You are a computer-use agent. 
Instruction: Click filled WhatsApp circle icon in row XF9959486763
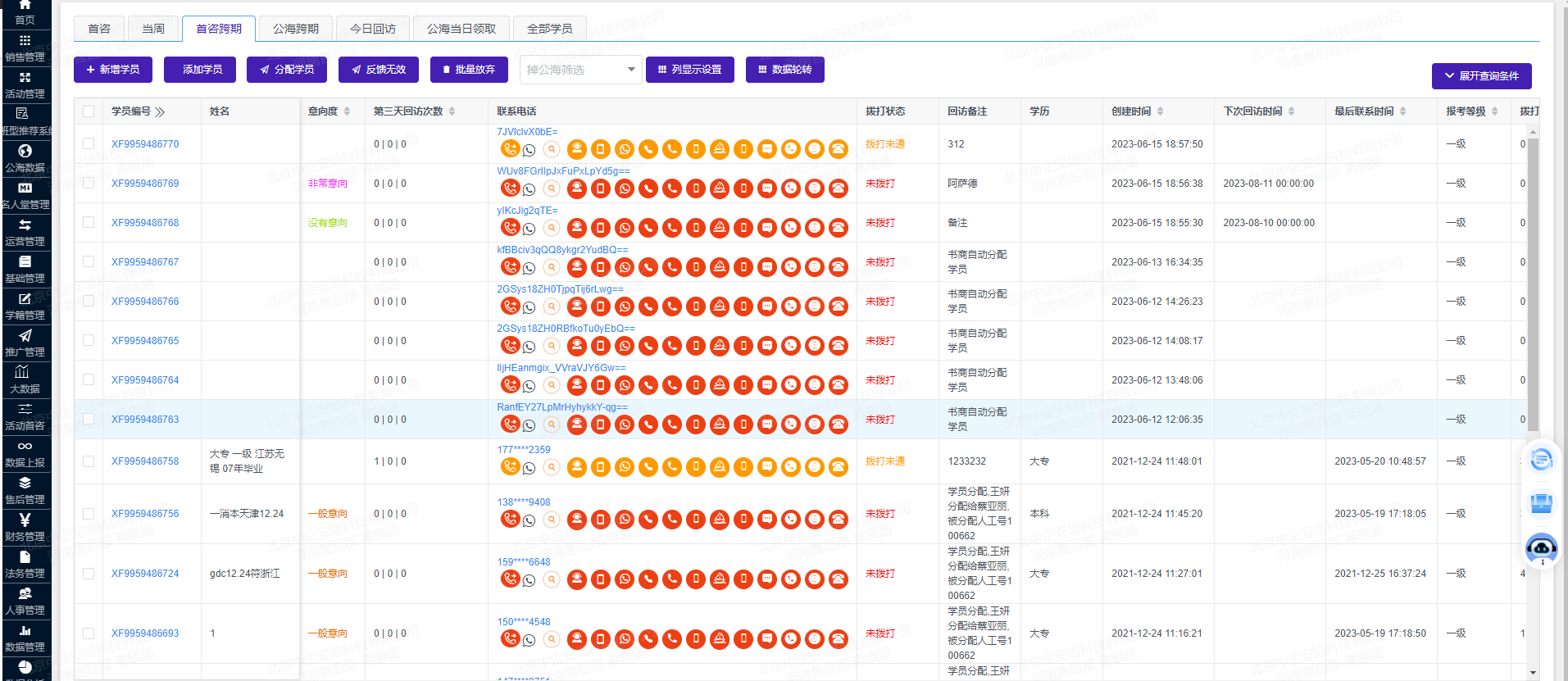[x=625, y=424]
